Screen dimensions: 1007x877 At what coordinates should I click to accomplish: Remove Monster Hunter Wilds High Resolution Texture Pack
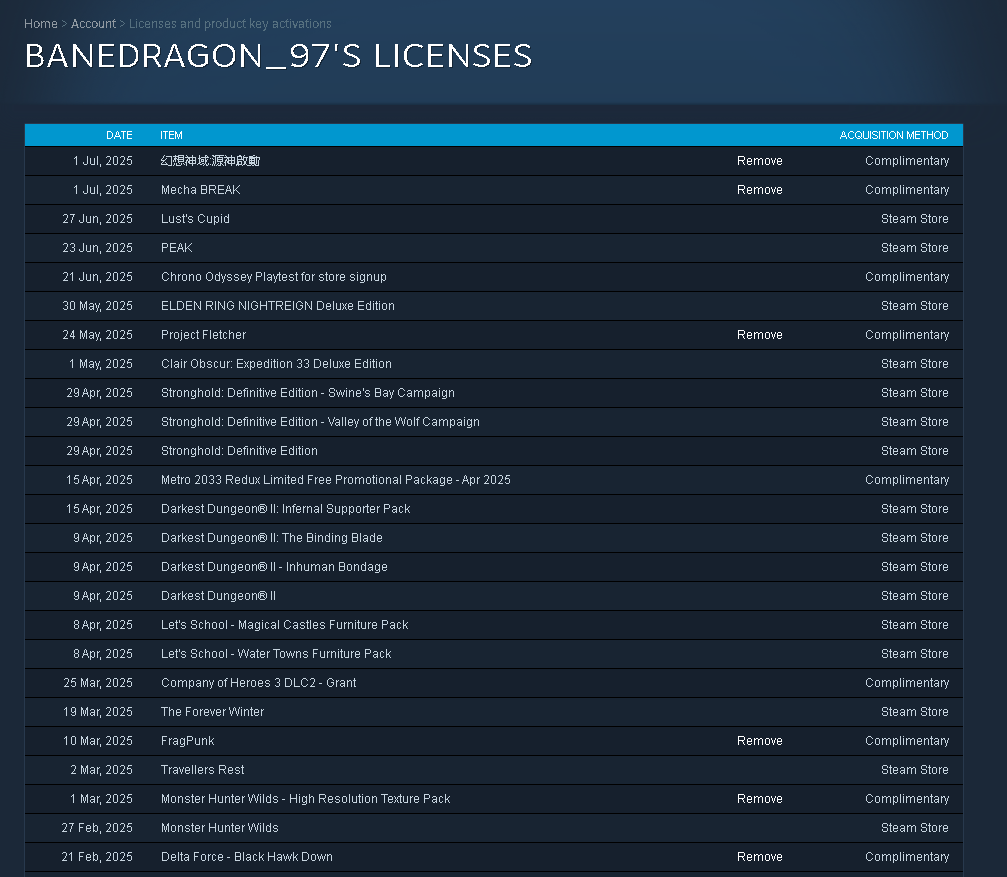[759, 799]
